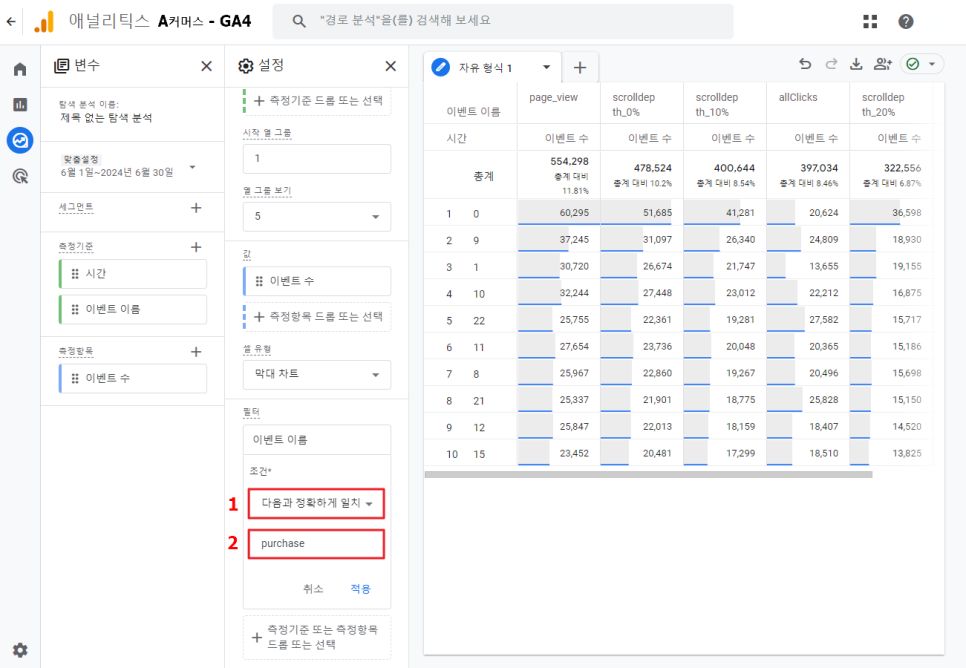The height and width of the screenshot is (668, 966).
Task: Click the 시작 열 그룹 input field
Action: 317,159
